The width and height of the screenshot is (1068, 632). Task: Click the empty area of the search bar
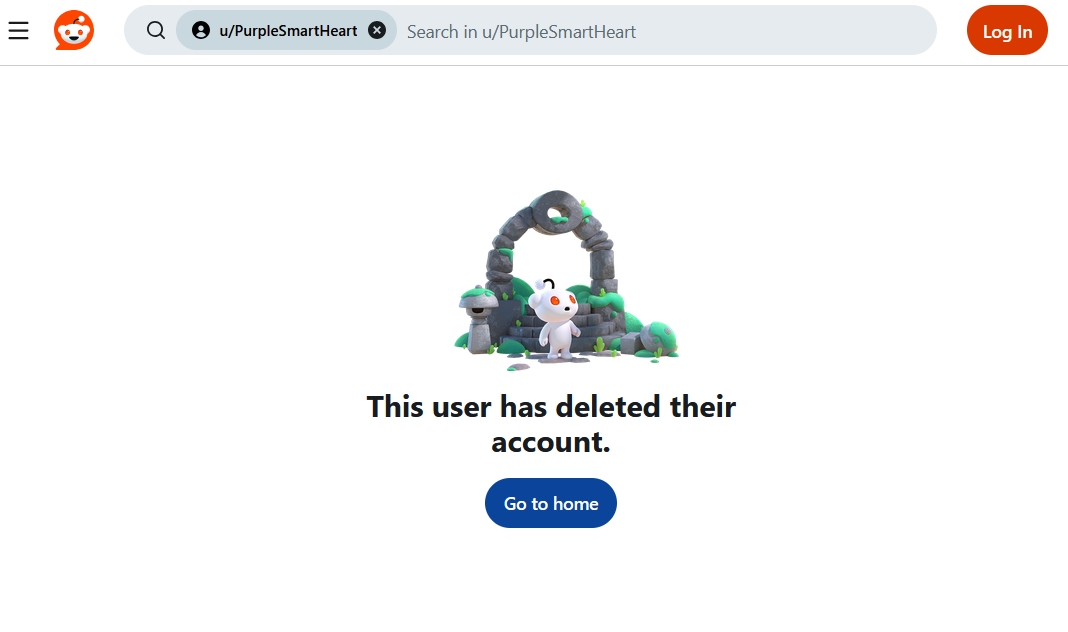tap(783, 31)
